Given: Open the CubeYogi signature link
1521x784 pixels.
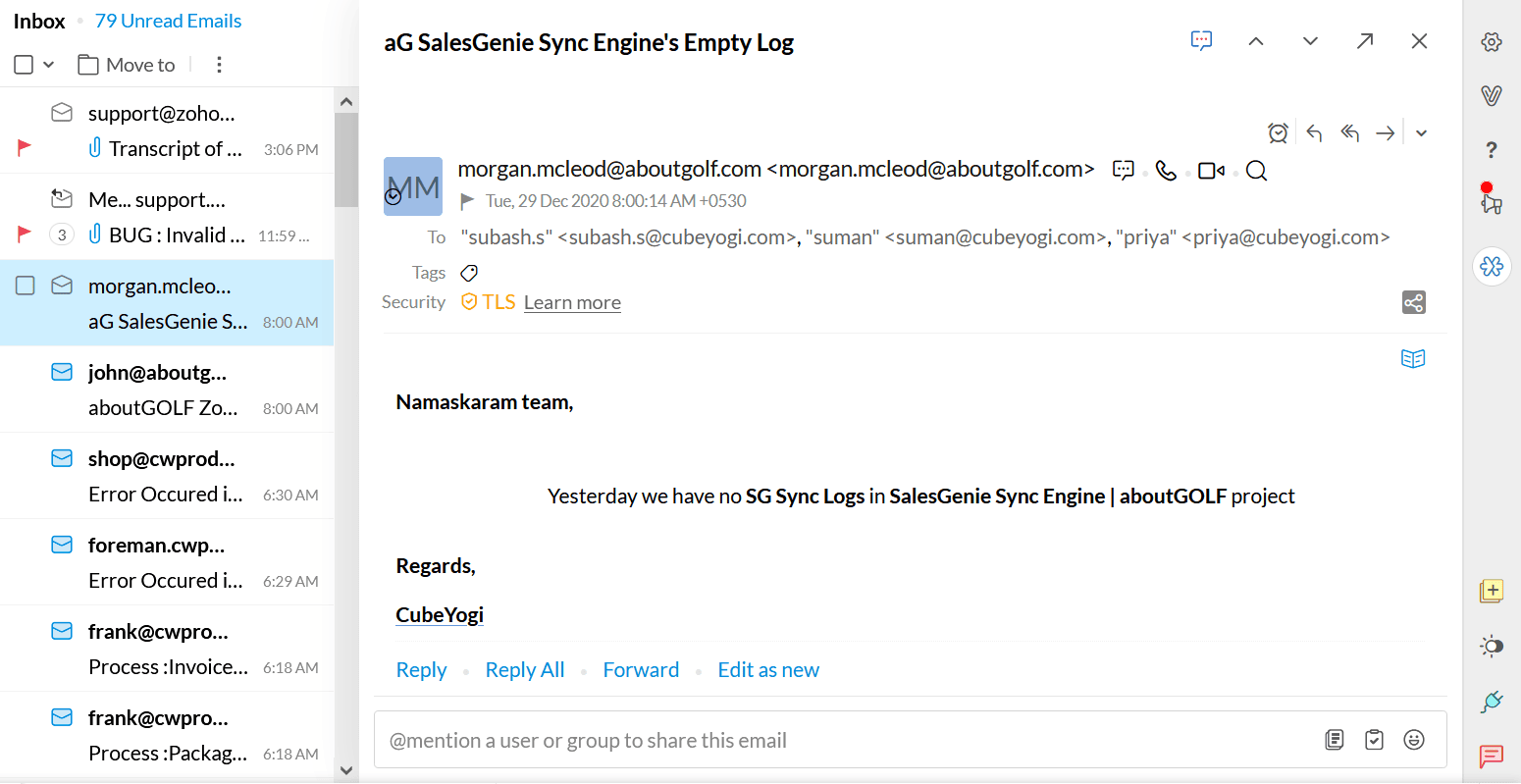Looking at the screenshot, I should point(440,615).
